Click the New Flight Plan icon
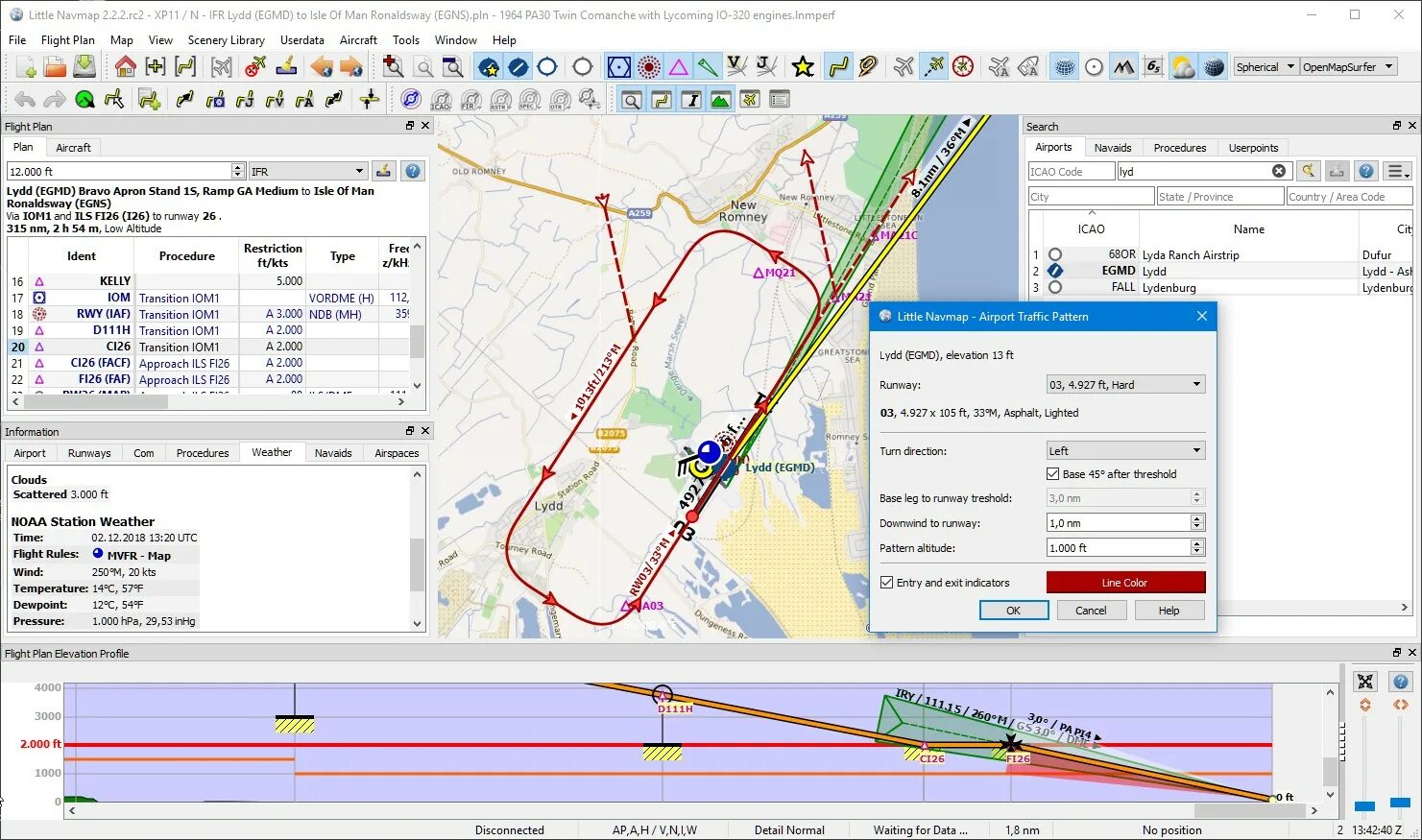 (25, 66)
